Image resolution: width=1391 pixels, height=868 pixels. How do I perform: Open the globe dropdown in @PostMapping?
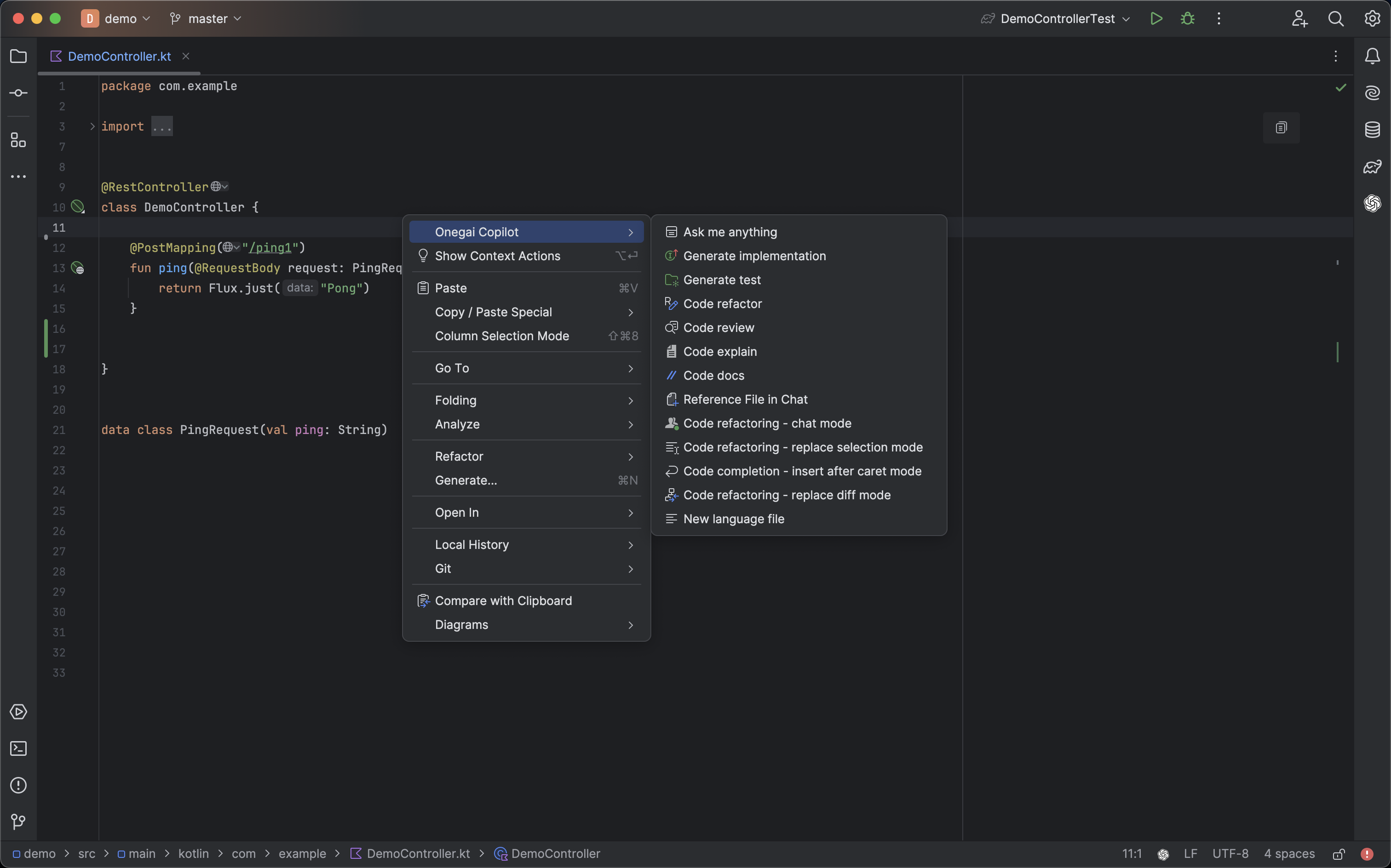click(231, 247)
